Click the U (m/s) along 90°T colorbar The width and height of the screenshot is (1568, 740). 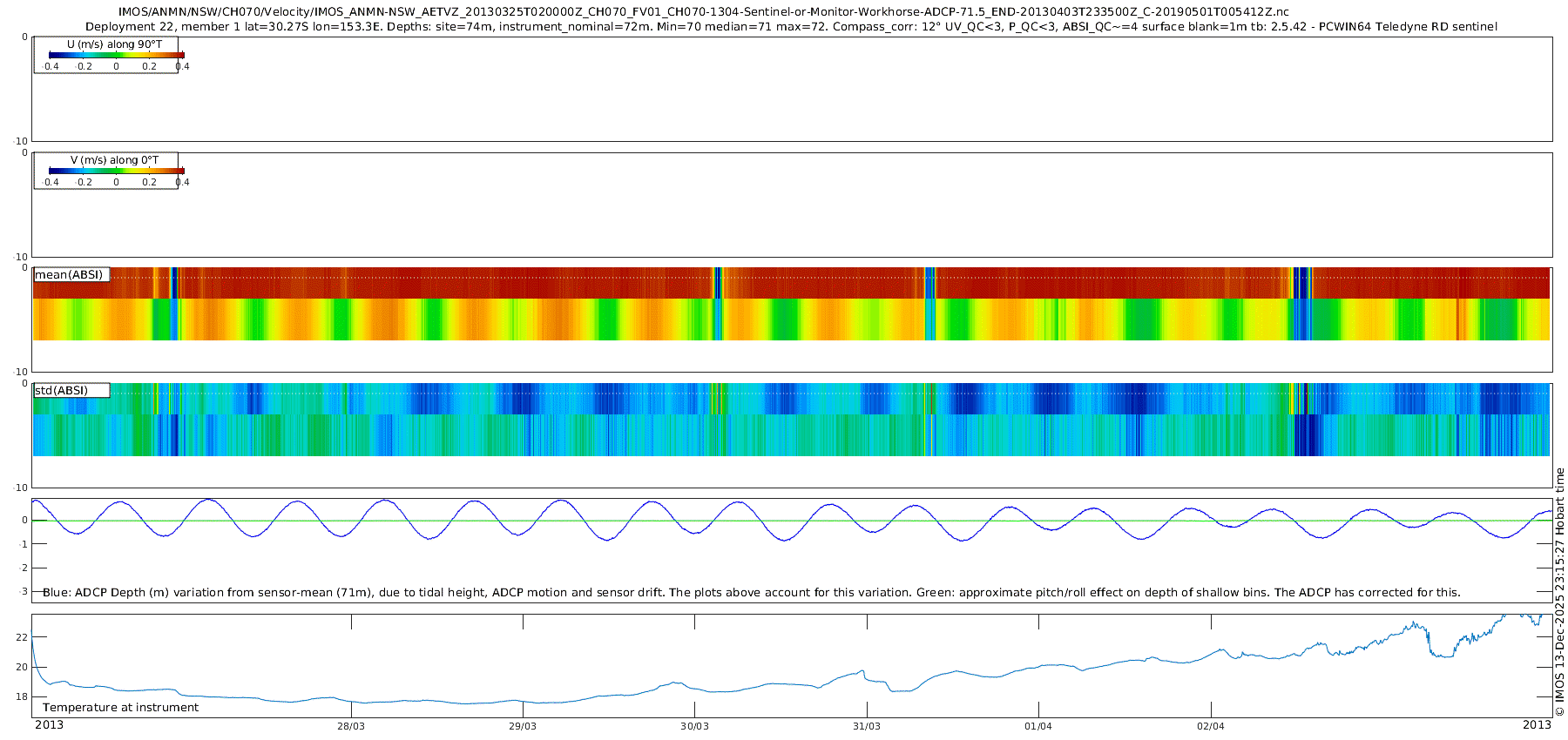coord(116,55)
